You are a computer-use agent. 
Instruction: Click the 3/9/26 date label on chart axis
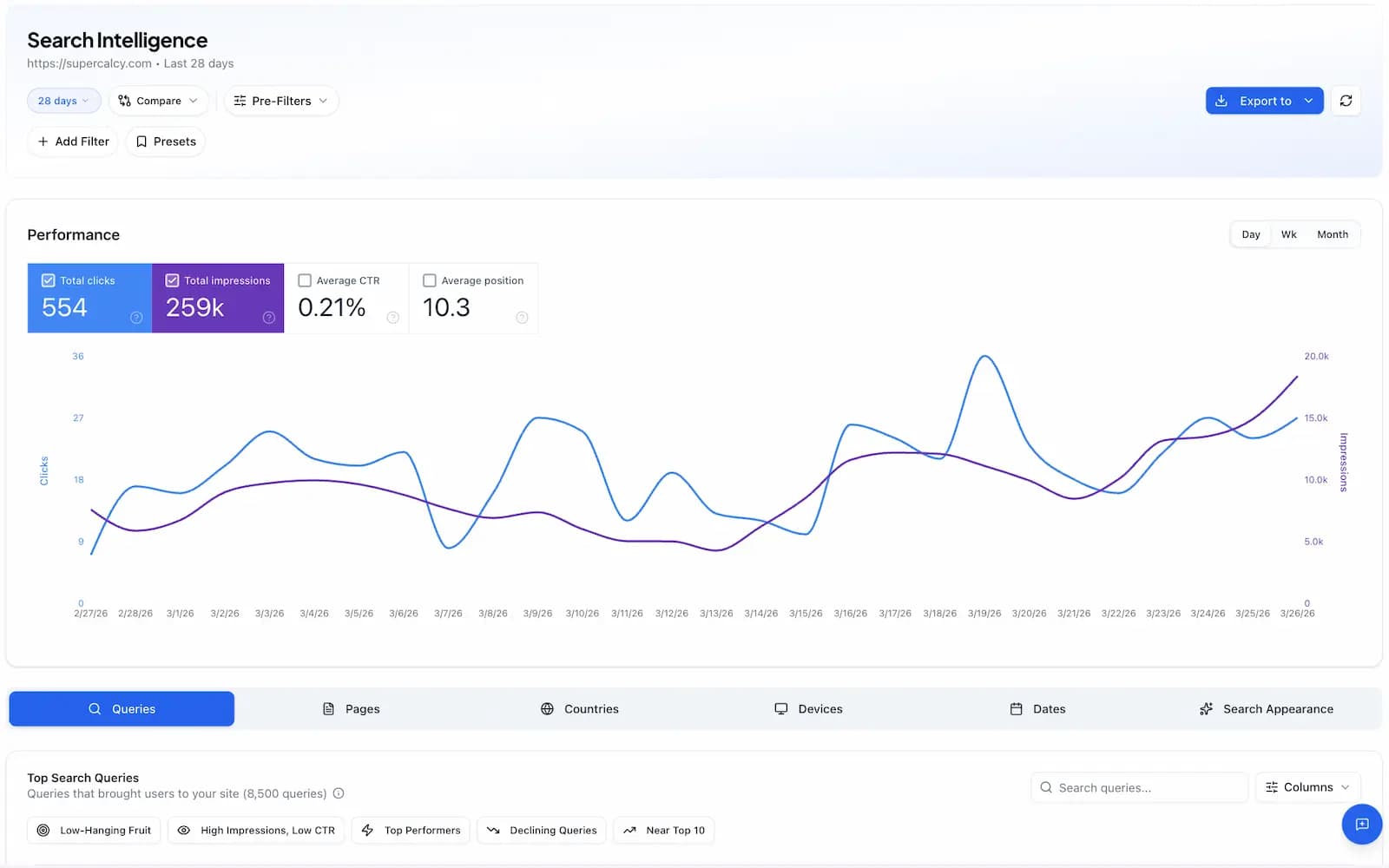point(537,614)
